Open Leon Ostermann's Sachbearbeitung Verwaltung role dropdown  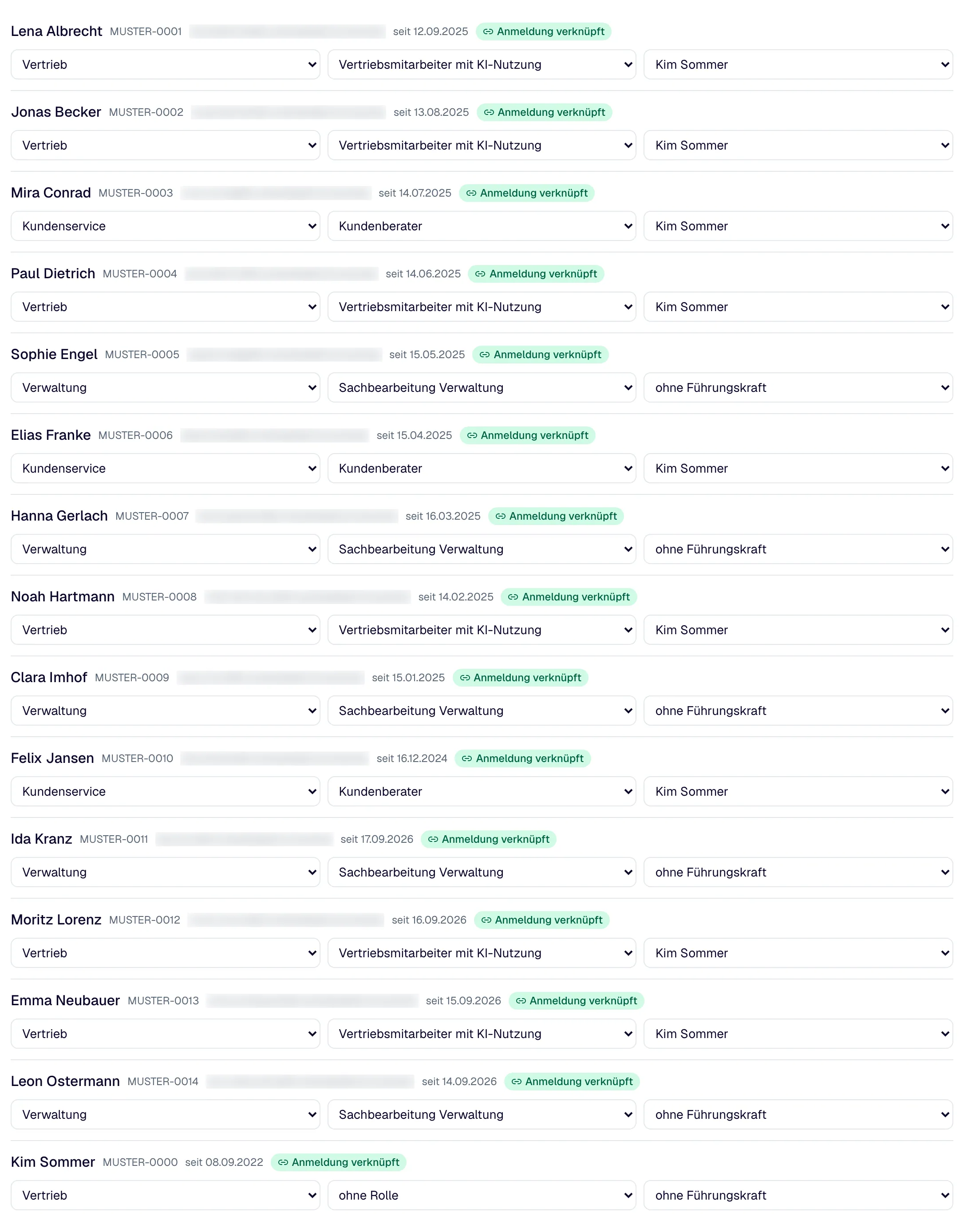[482, 1114]
